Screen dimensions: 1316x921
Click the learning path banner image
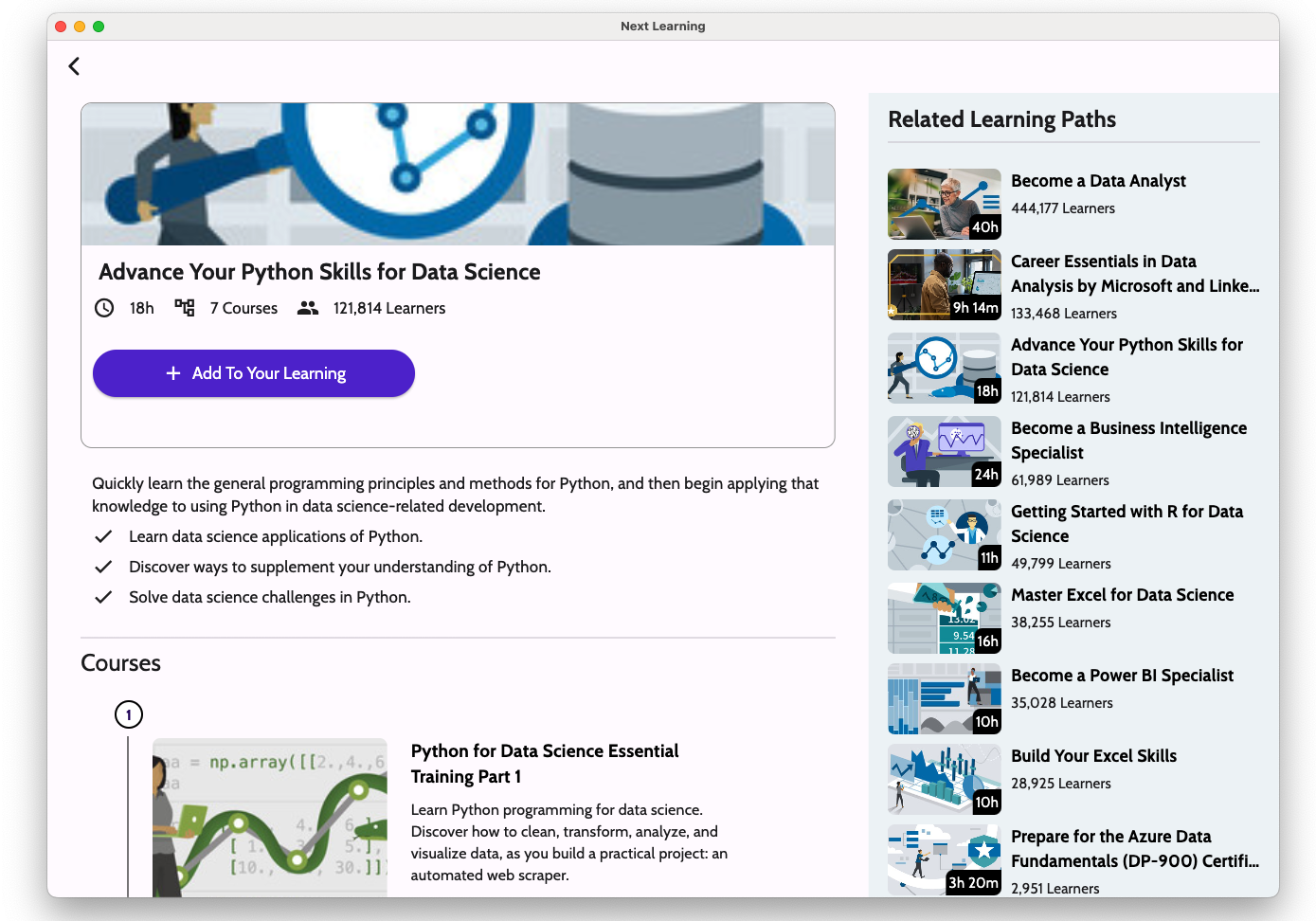point(458,174)
